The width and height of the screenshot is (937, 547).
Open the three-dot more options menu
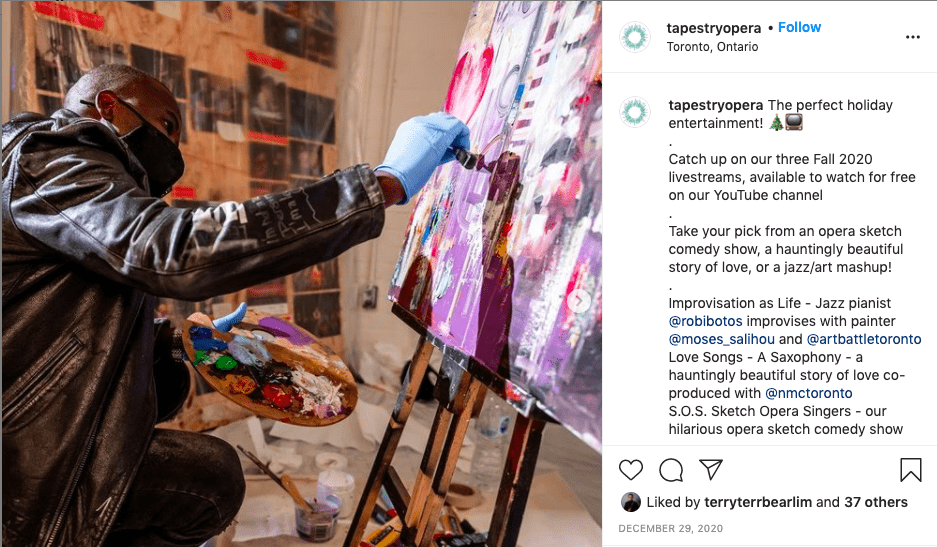(x=912, y=37)
